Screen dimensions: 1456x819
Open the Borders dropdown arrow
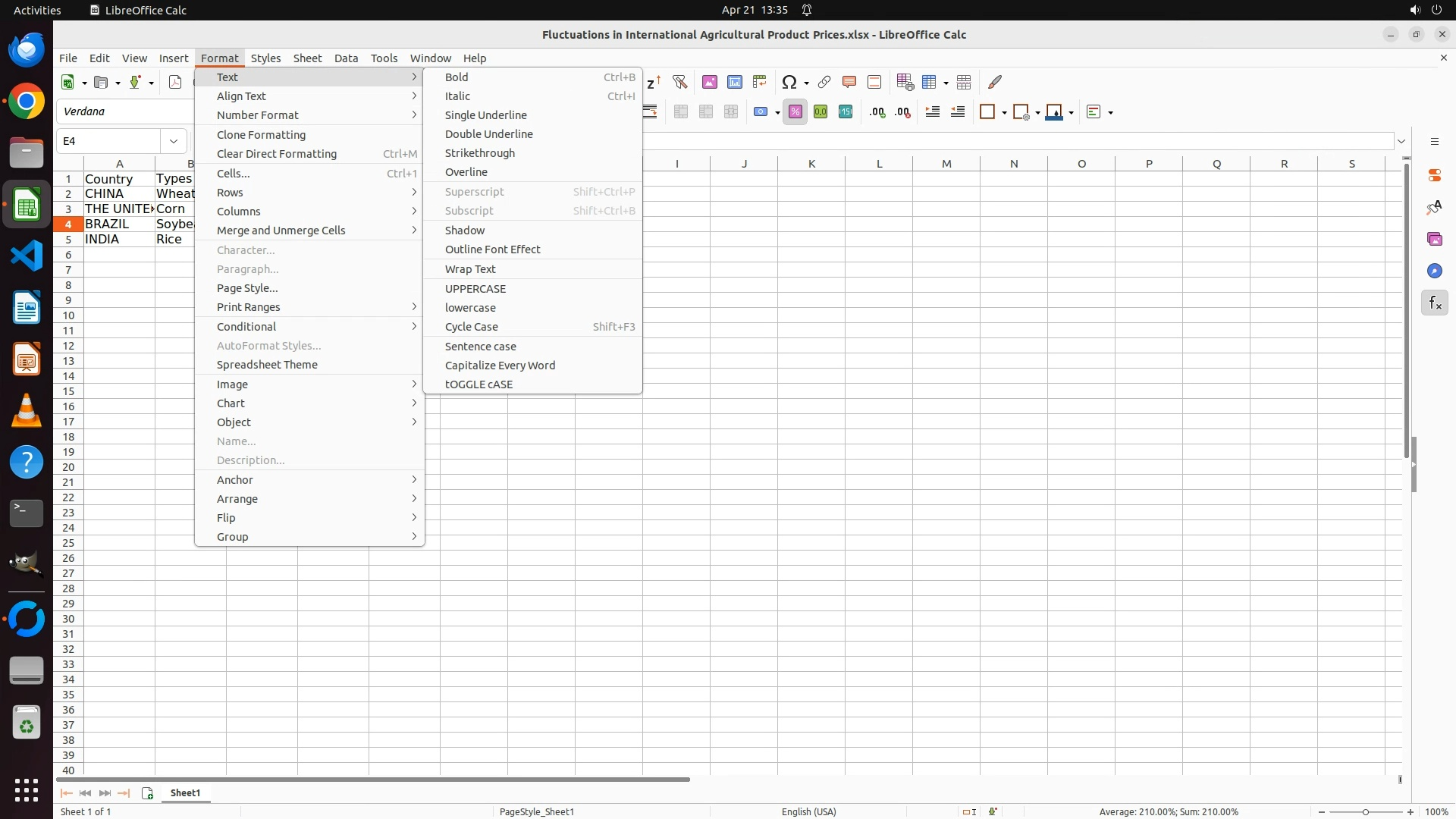(x=1004, y=112)
